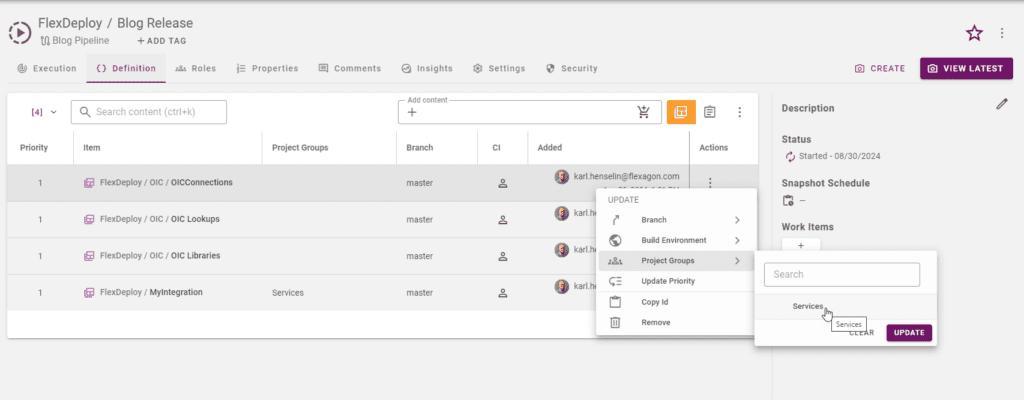Screen dimensions: 1024x400
Task: Click the purple UPDATE button
Action: point(909,333)
